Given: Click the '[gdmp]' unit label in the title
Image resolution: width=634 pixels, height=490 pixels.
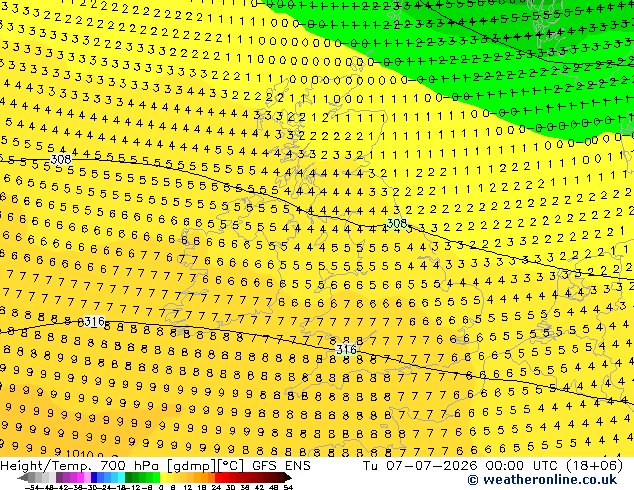Looking at the screenshot, I should click(x=191, y=466).
